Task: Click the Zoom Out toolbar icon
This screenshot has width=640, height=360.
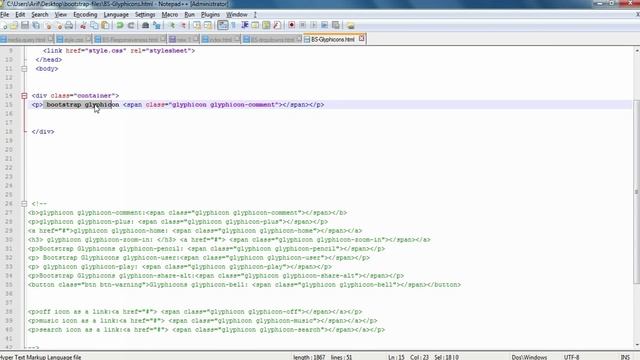Action: [183, 26]
